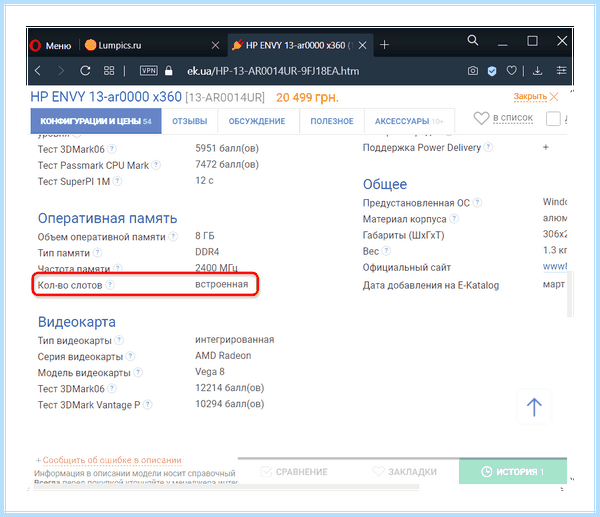This screenshot has height=517, width=600.
Task: Open the Easy Setup sliders icon
Action: coord(561,71)
